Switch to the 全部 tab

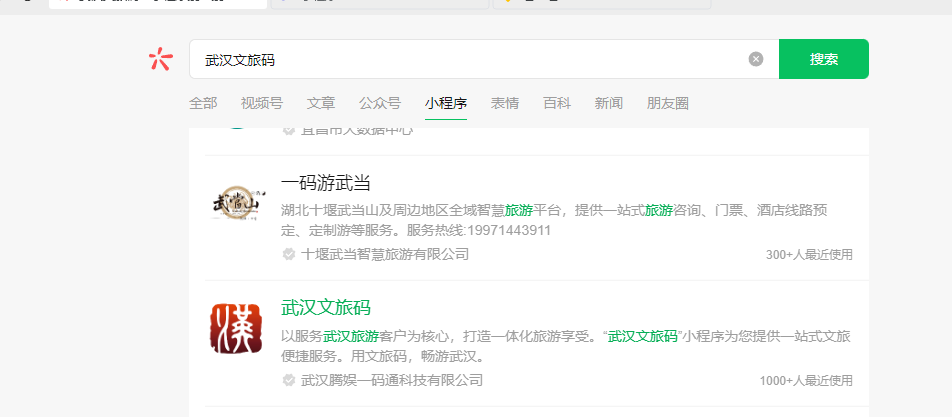(203, 103)
